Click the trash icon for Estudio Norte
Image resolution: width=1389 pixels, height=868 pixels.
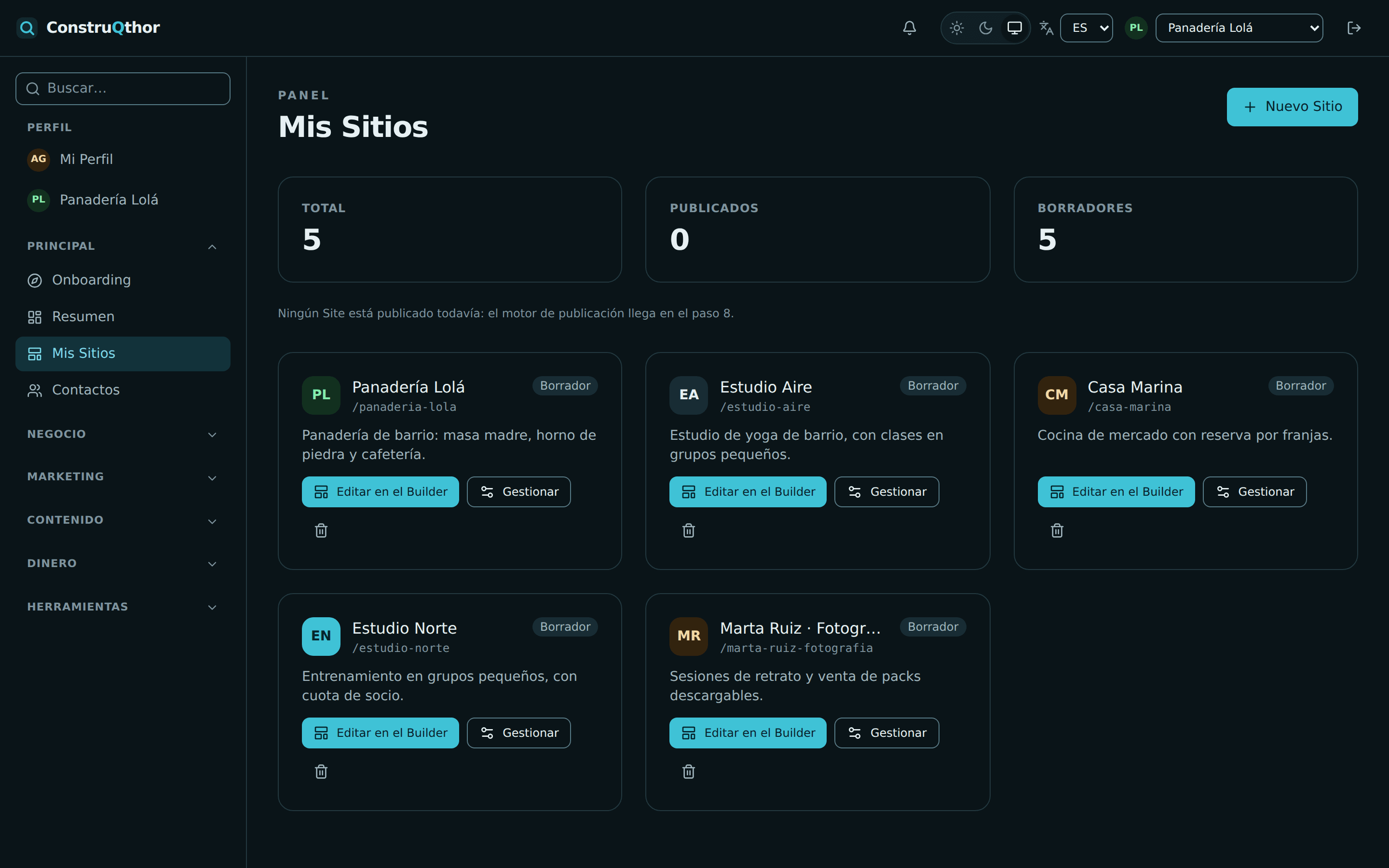tap(321, 772)
